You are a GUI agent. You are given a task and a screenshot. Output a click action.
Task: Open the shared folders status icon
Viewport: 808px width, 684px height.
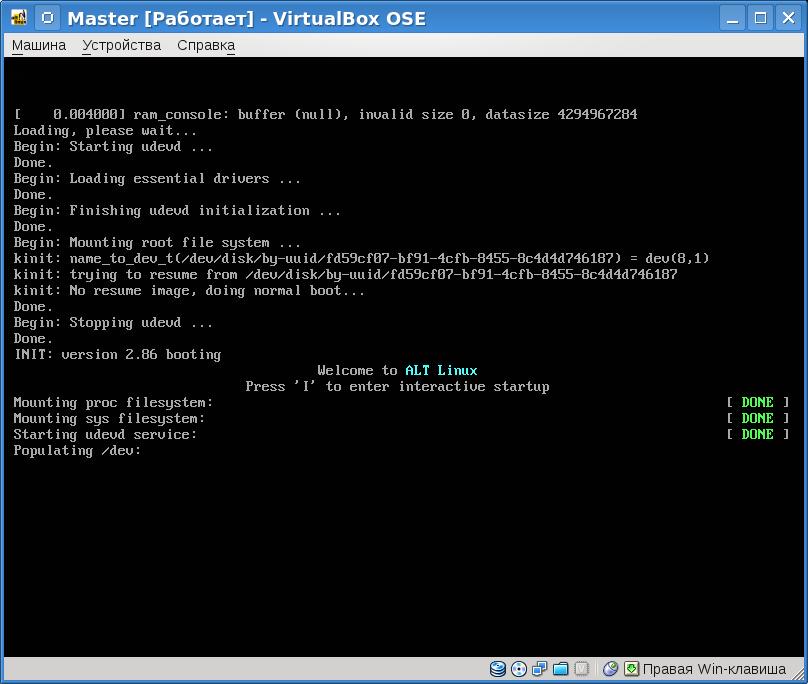click(x=561, y=669)
